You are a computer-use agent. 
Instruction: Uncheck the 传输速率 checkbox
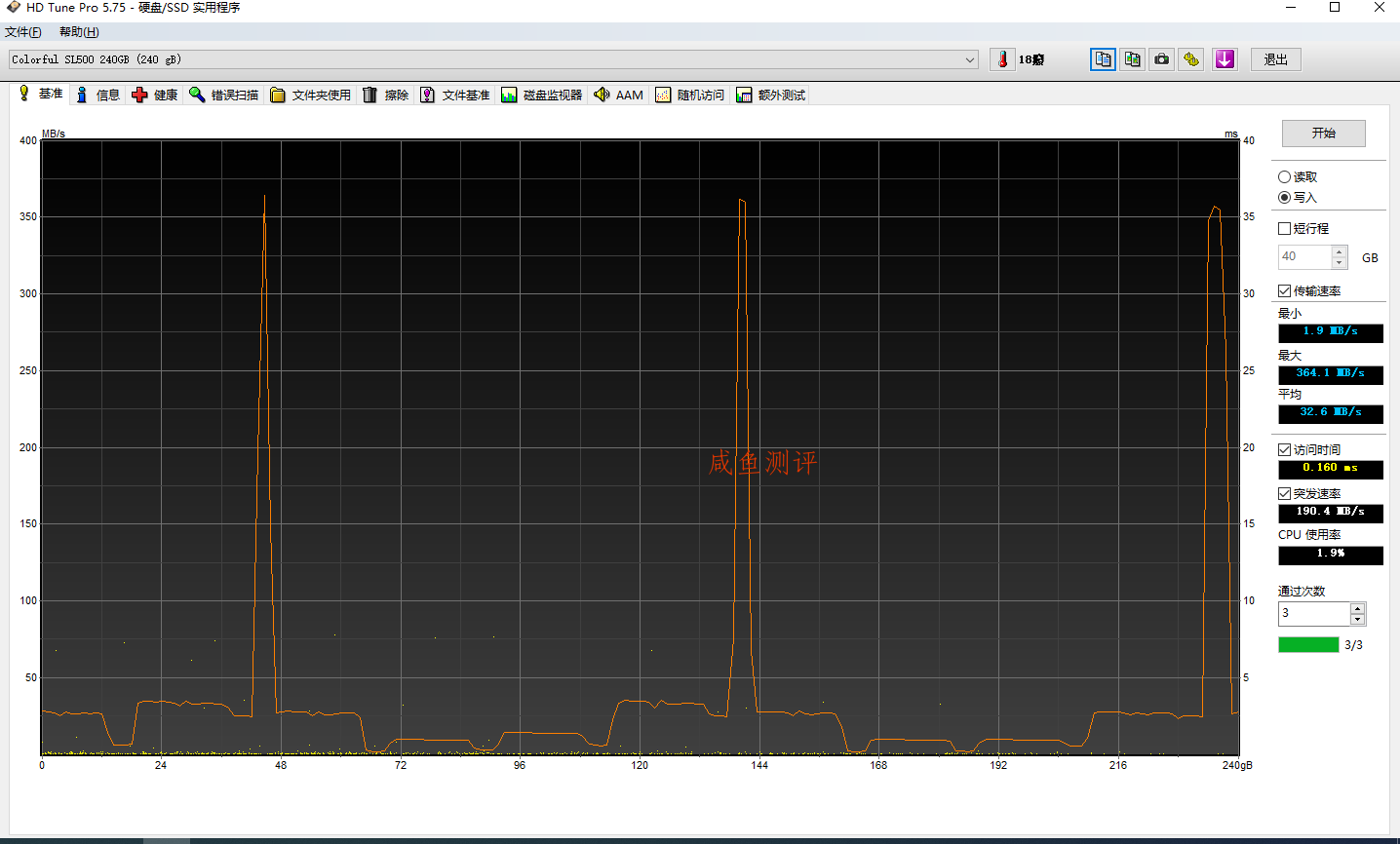click(x=1284, y=291)
